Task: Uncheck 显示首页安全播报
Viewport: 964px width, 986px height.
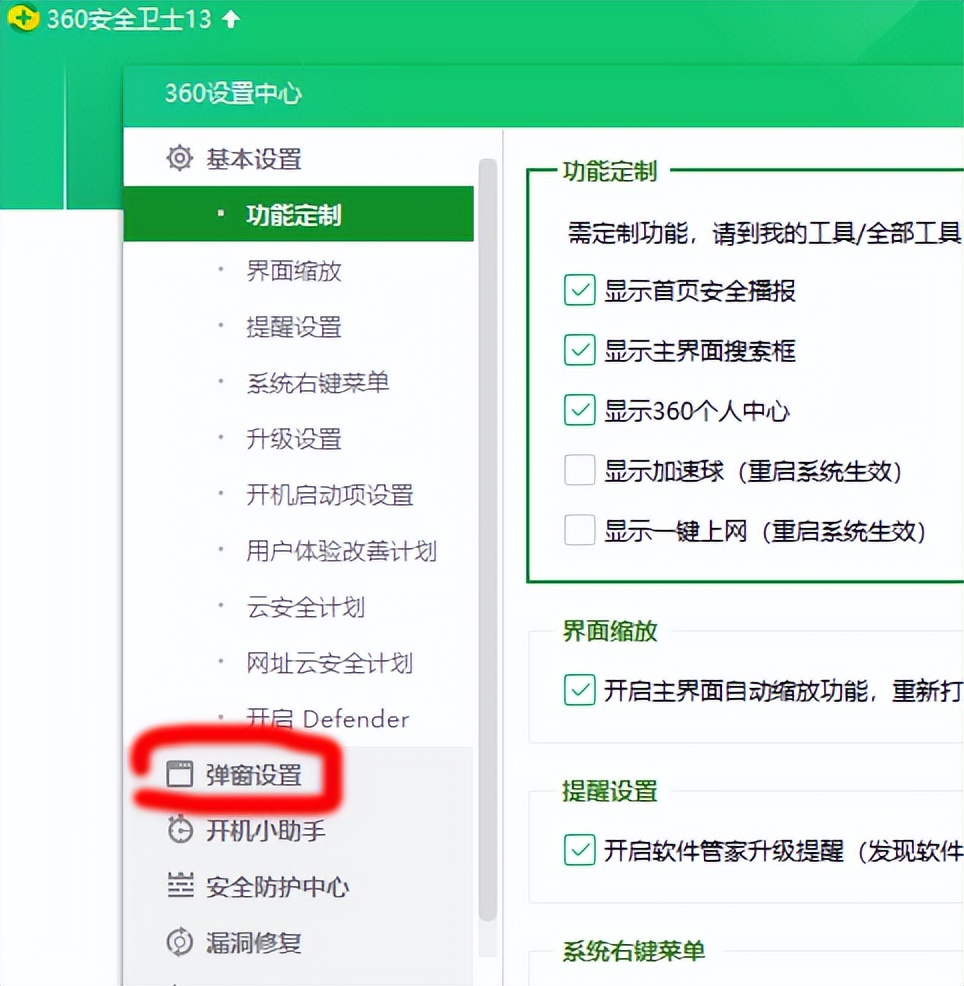Action: [579, 290]
